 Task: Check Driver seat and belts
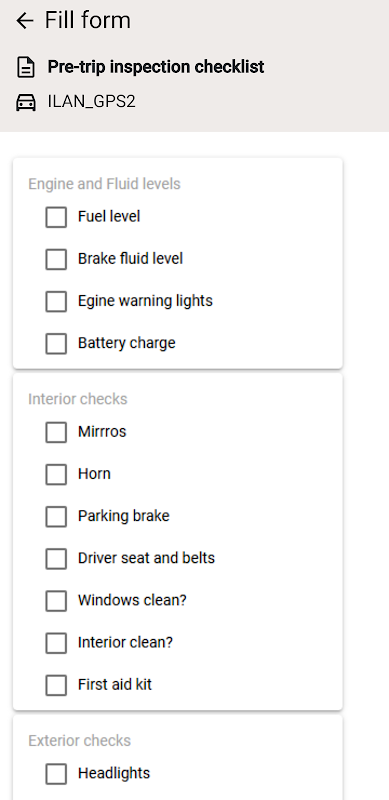pyautogui.click(x=56, y=559)
